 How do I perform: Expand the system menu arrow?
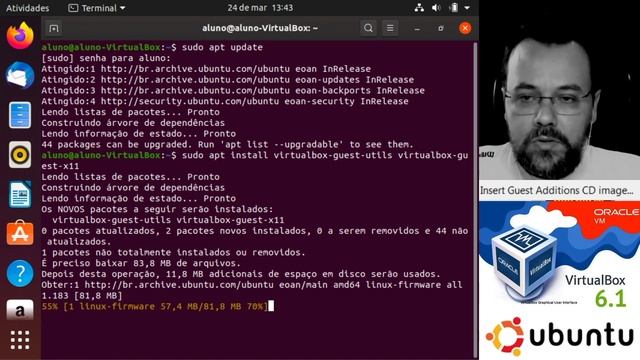[x=467, y=8]
